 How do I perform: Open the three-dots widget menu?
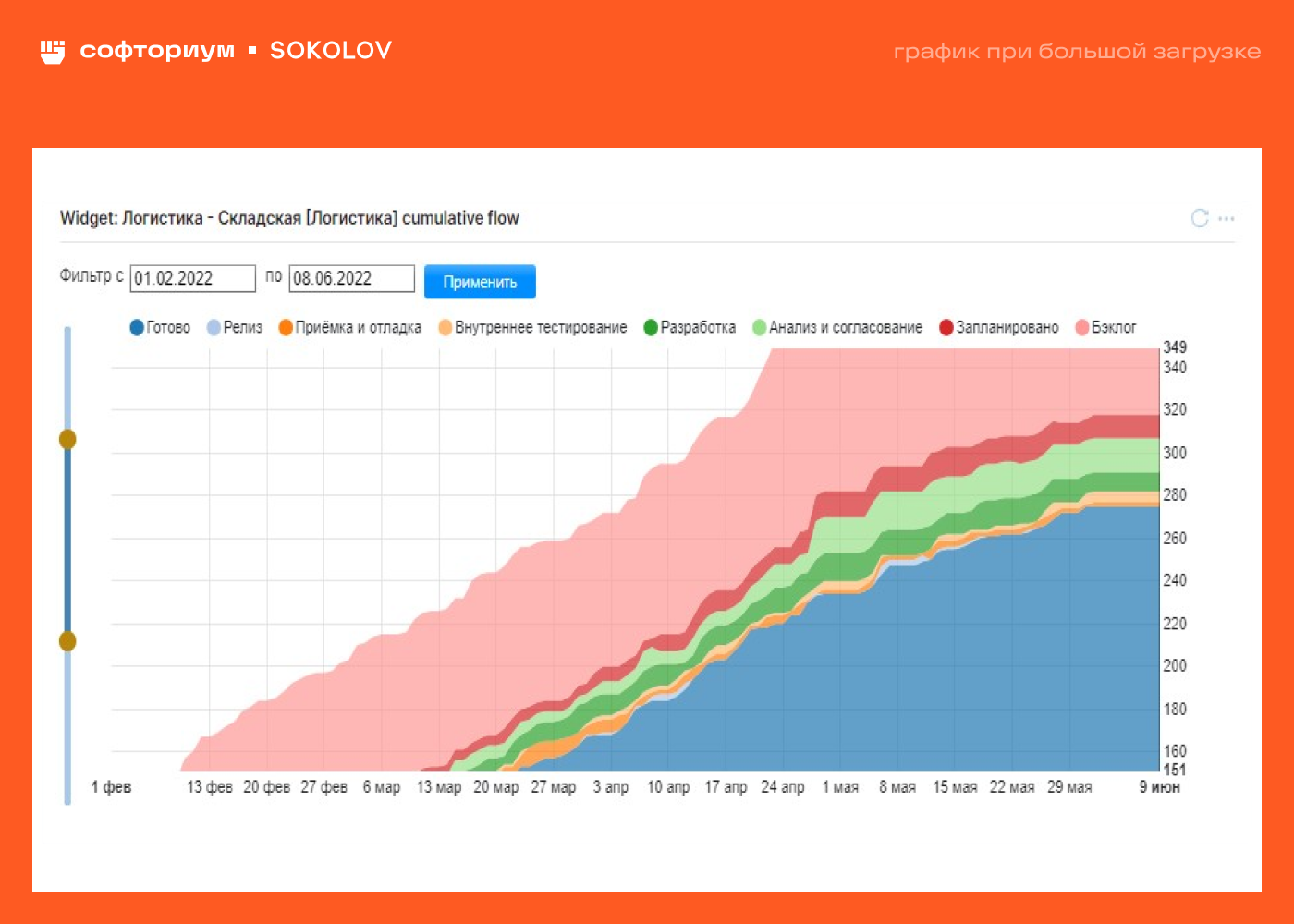coord(1227,219)
